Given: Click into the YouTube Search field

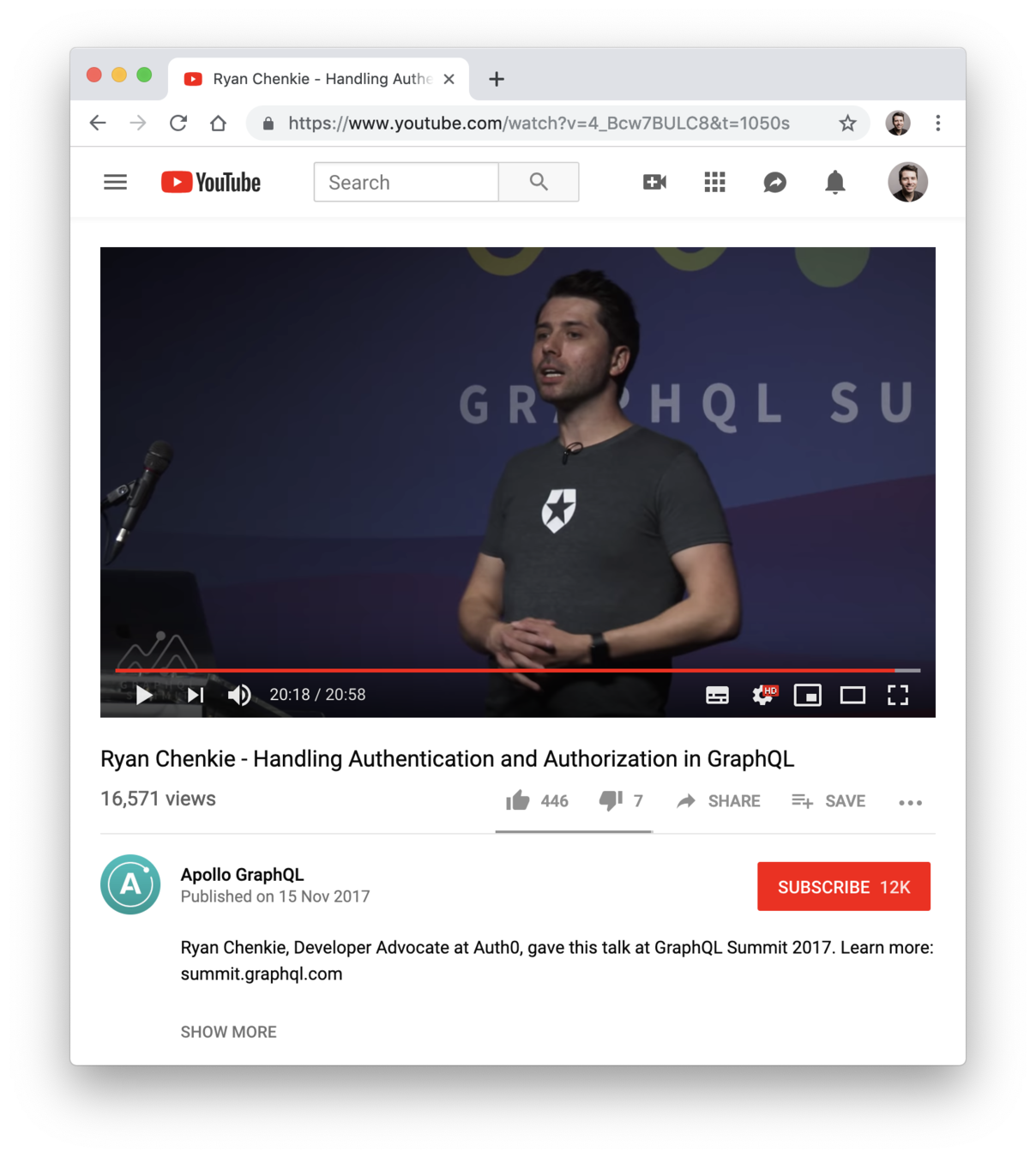Looking at the screenshot, I should (407, 182).
